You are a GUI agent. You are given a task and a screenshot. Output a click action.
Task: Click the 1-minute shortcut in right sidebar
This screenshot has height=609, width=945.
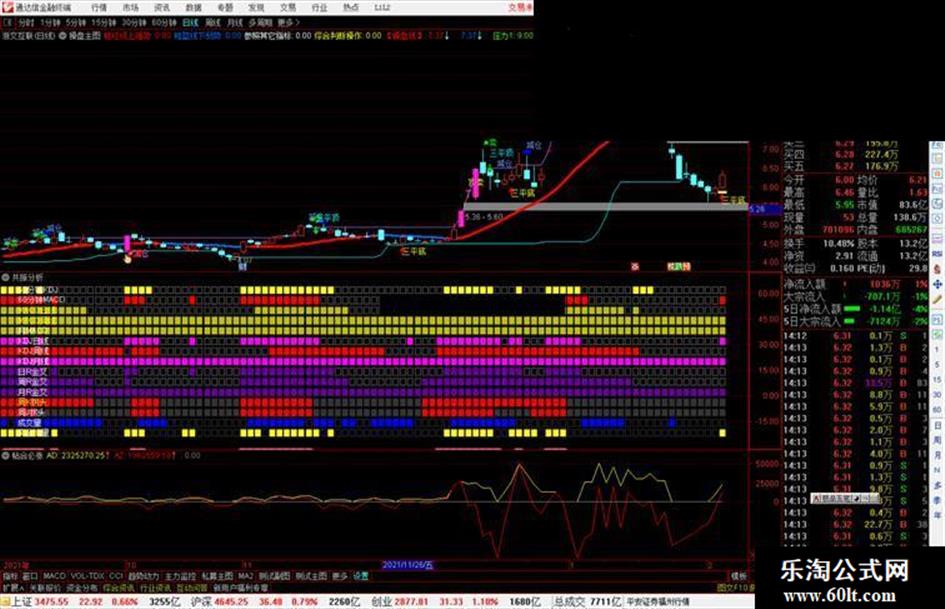coord(937,350)
